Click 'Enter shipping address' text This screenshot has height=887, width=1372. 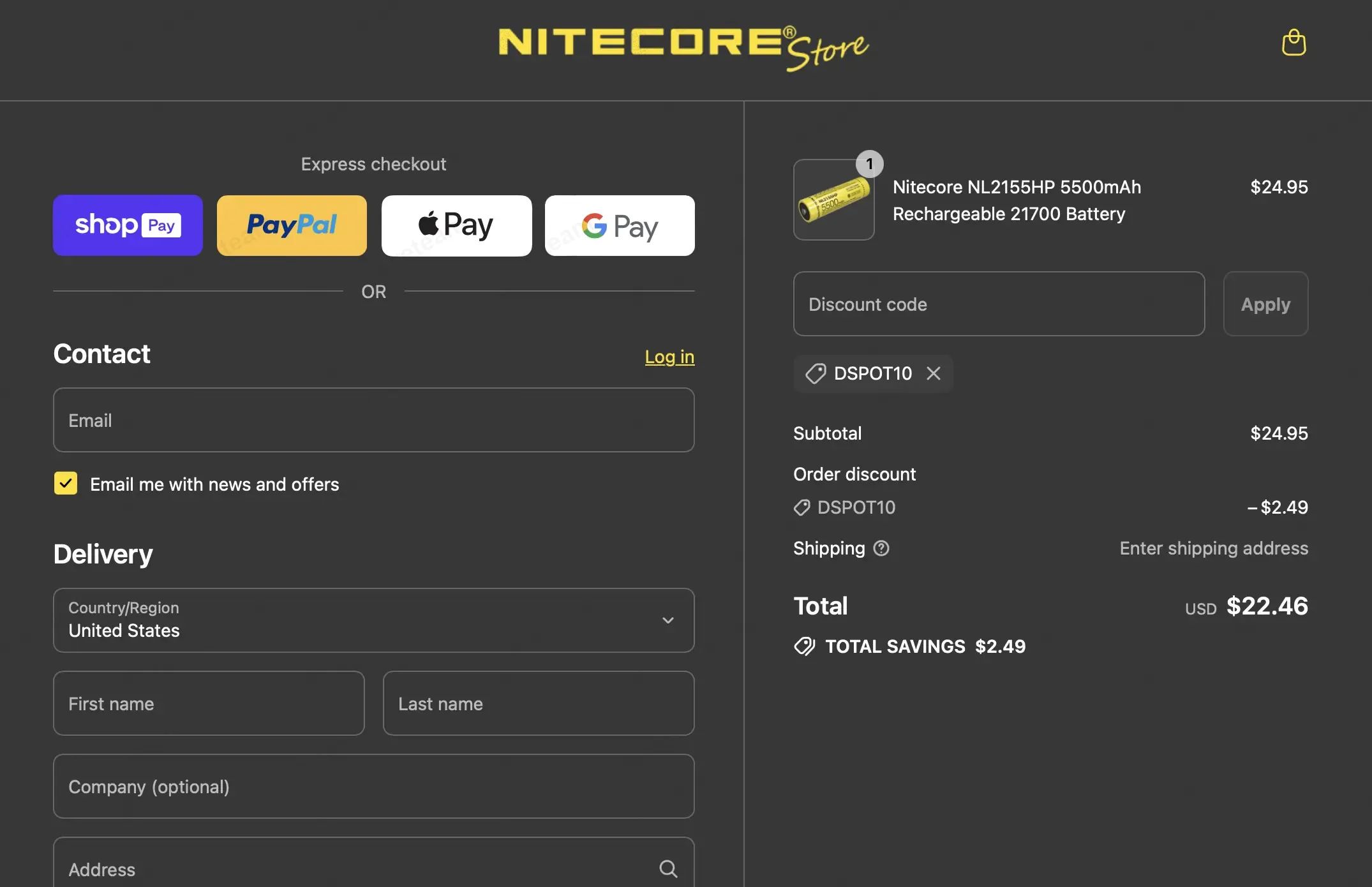click(x=1214, y=548)
